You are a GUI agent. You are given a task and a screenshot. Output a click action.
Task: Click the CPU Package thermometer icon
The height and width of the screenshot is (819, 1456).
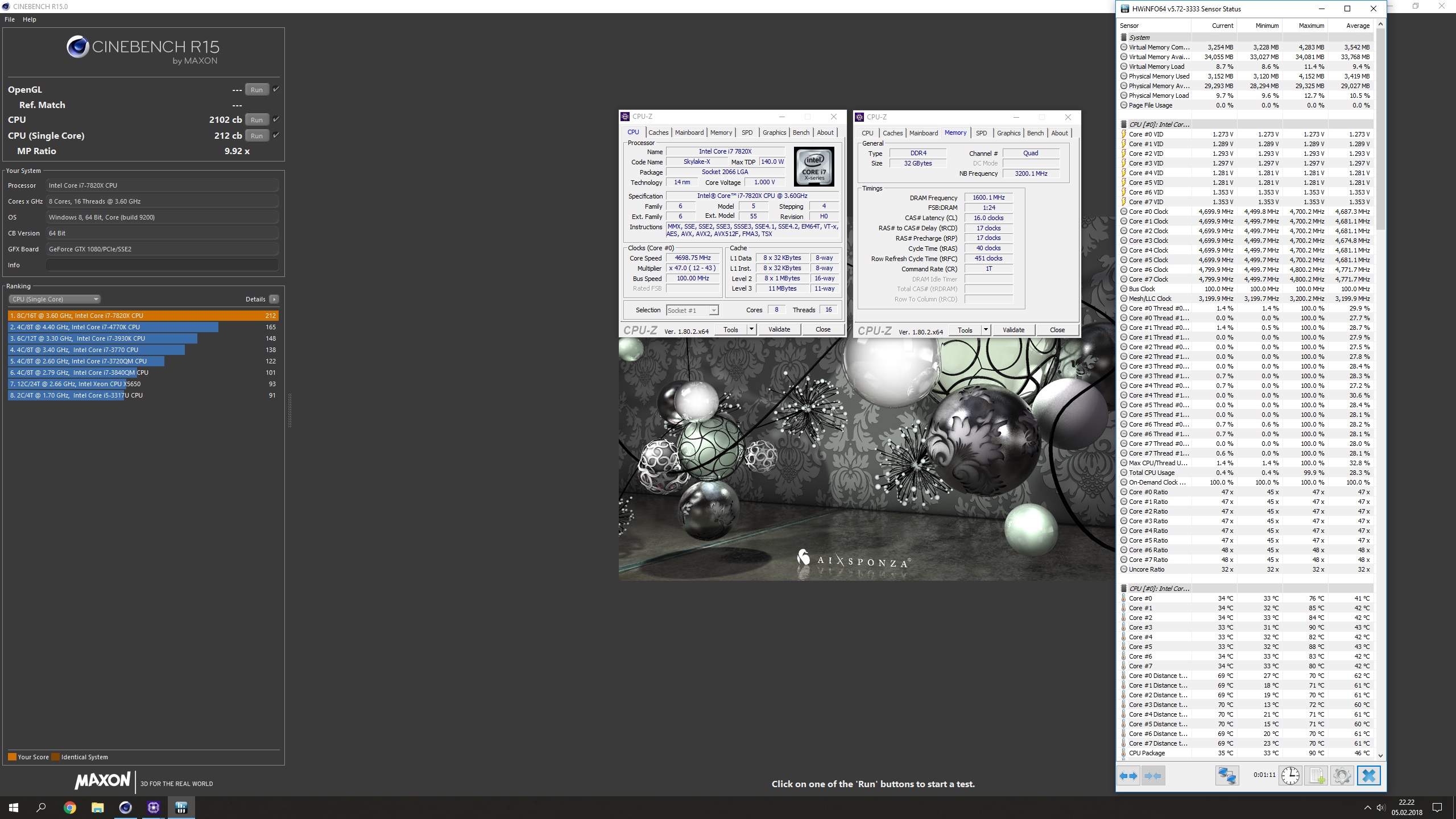pyautogui.click(x=1123, y=753)
